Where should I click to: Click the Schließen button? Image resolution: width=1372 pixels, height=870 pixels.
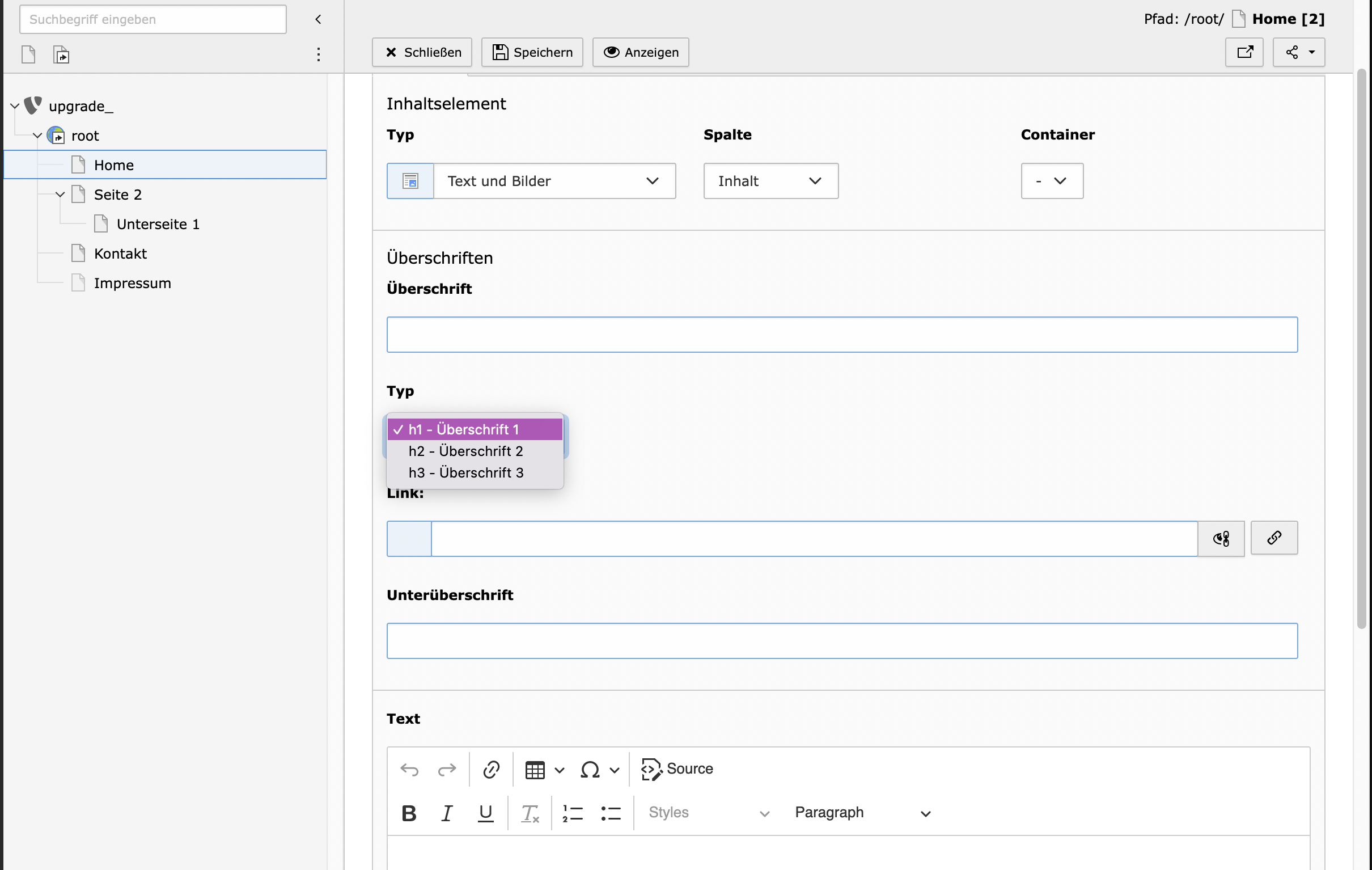point(422,52)
